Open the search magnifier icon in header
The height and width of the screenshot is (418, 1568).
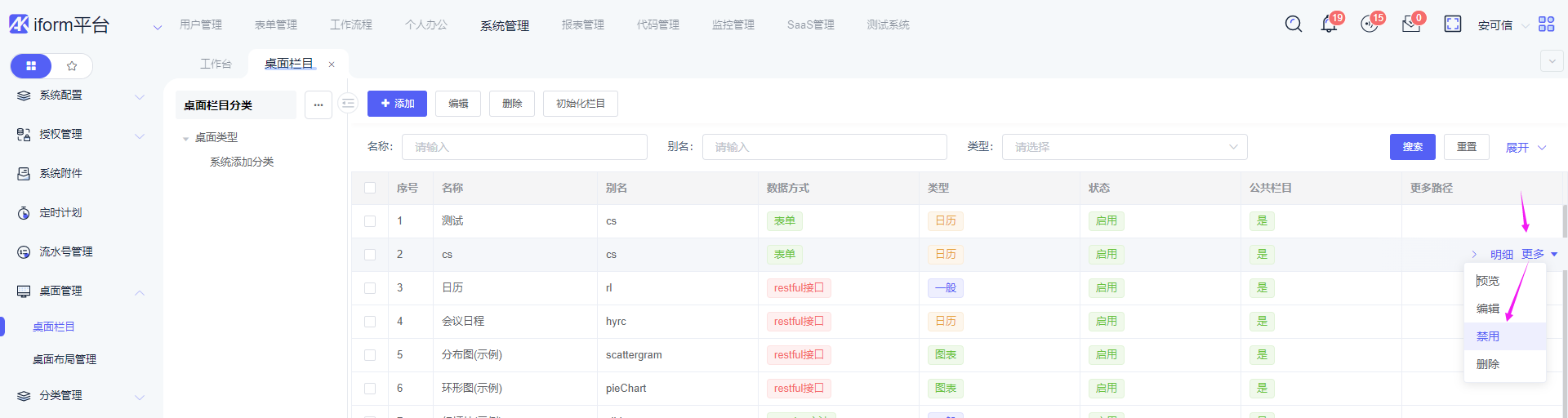tap(1294, 24)
